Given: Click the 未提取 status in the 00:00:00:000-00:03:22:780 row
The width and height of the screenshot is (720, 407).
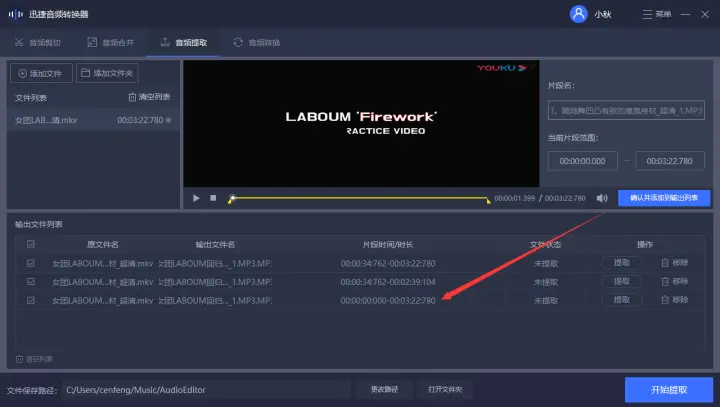Looking at the screenshot, I should point(546,300).
